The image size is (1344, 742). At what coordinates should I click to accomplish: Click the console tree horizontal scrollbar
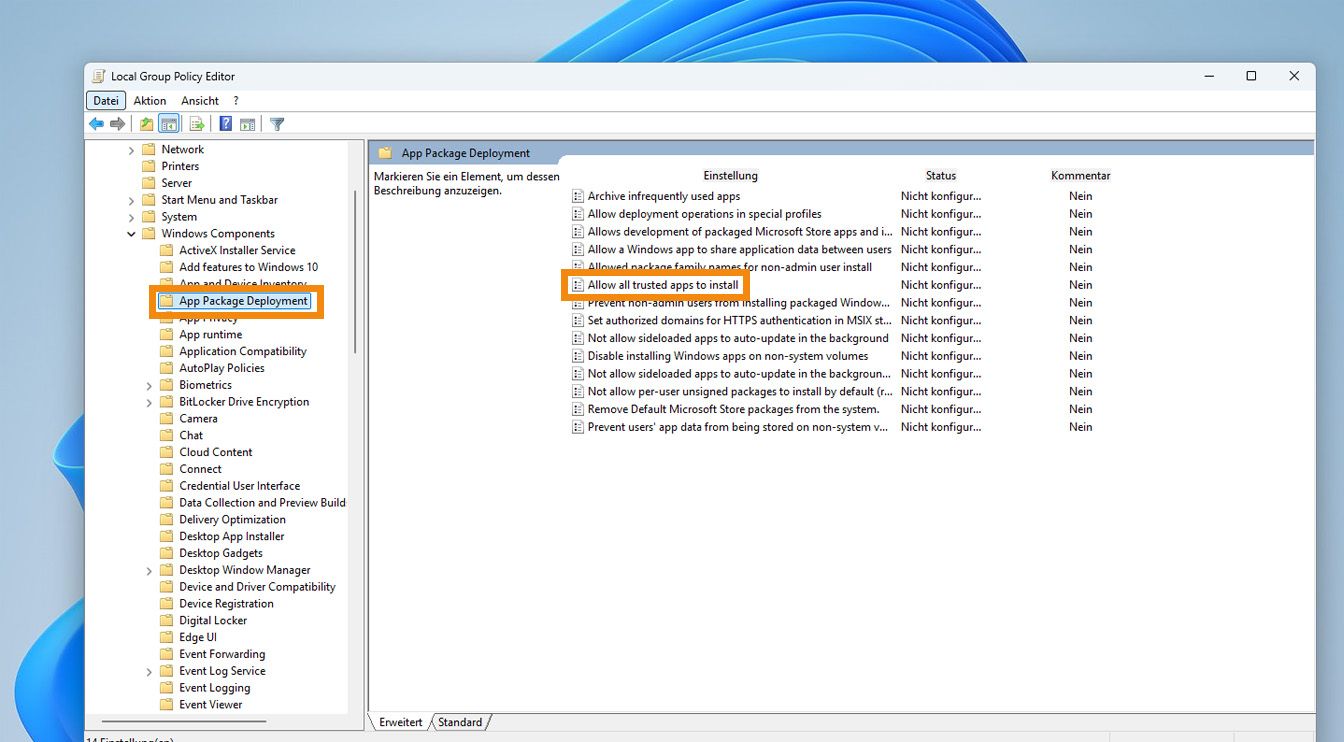(x=185, y=719)
